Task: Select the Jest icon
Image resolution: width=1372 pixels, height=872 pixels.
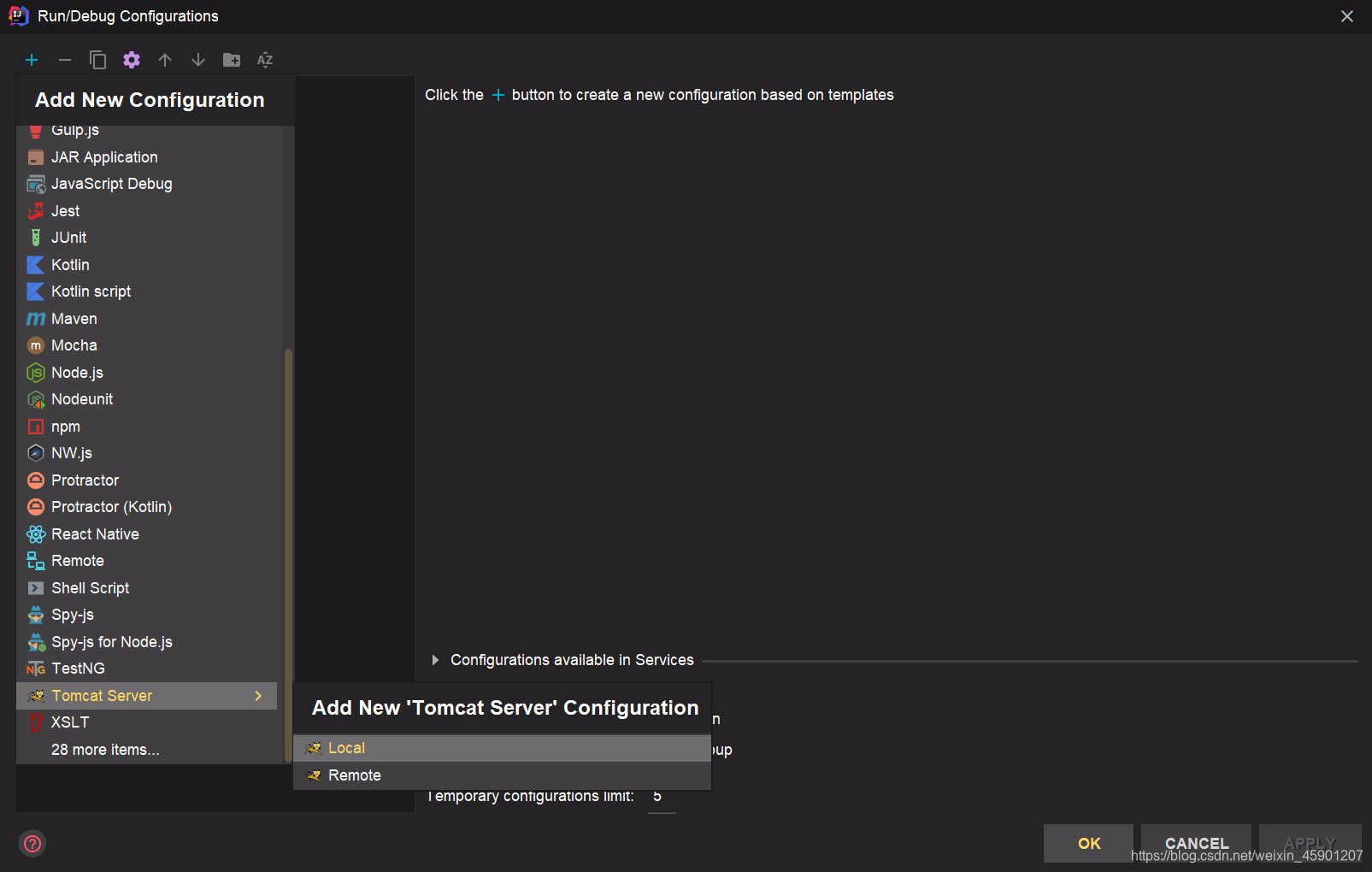Action: pos(36,211)
